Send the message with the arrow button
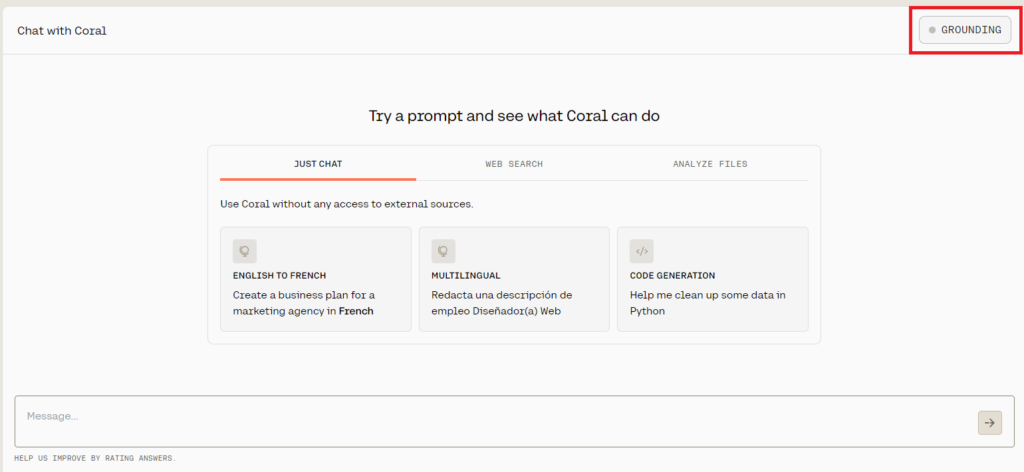This screenshot has height=472, width=1024. tap(989, 423)
